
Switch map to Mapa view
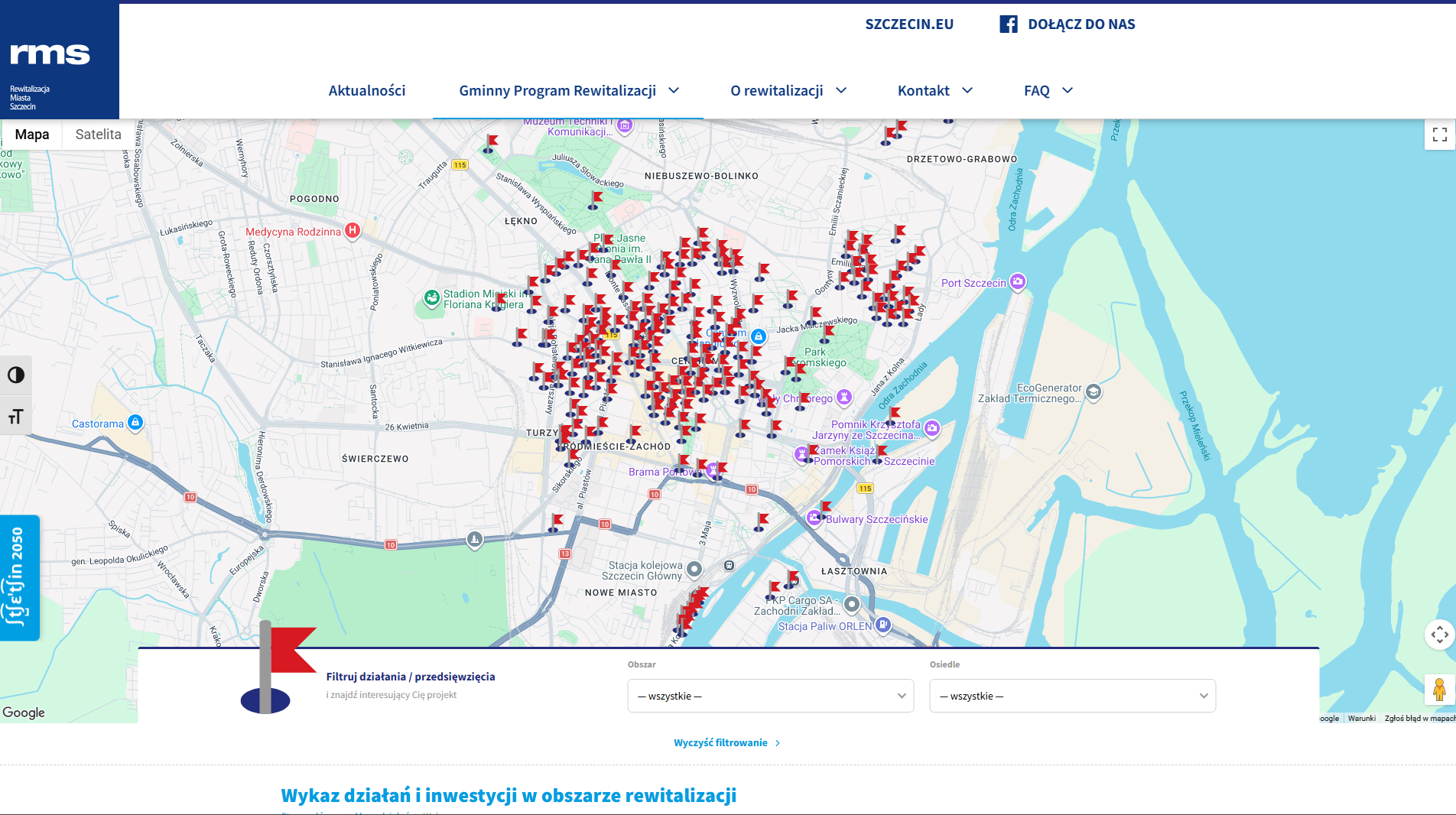32,135
